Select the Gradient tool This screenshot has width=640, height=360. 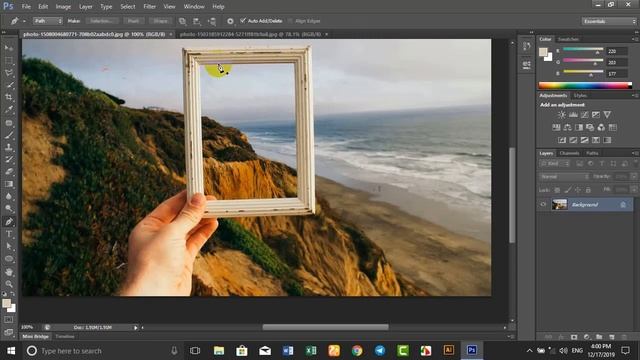point(9,184)
